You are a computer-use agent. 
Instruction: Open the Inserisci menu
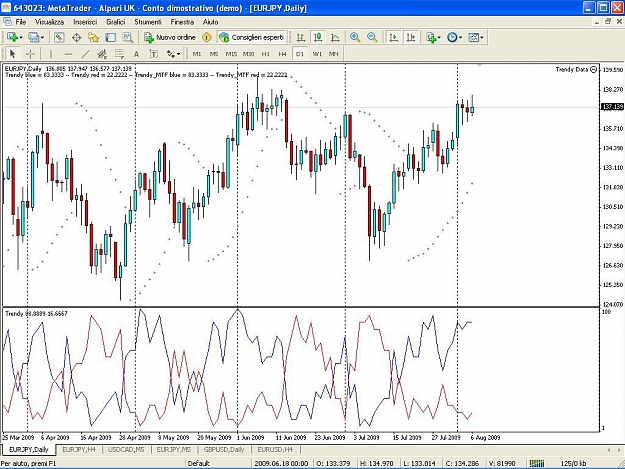(85, 22)
